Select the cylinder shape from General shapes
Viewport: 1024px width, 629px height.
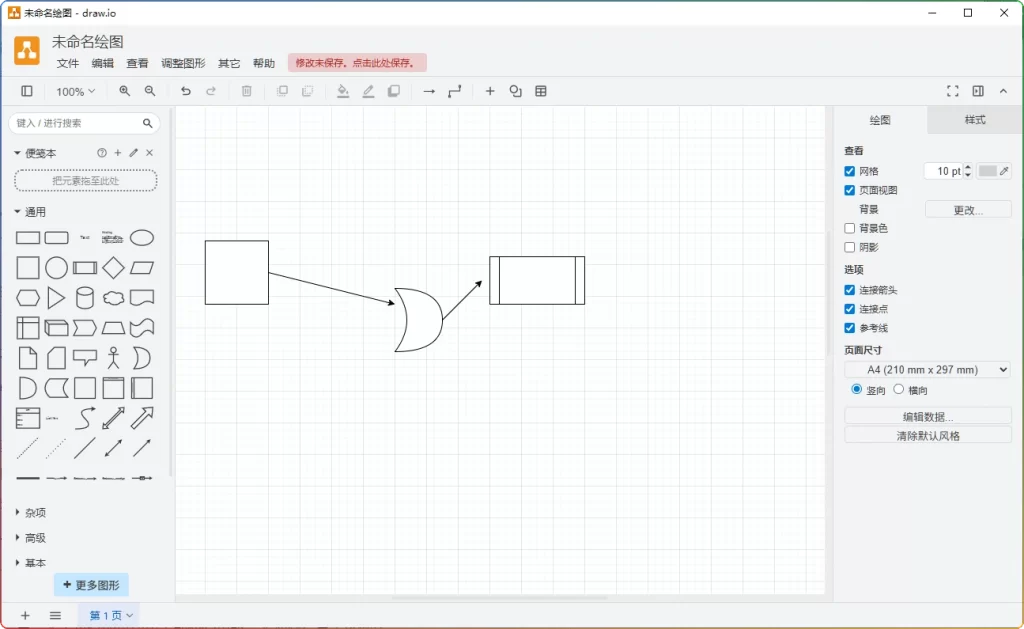[84, 297]
